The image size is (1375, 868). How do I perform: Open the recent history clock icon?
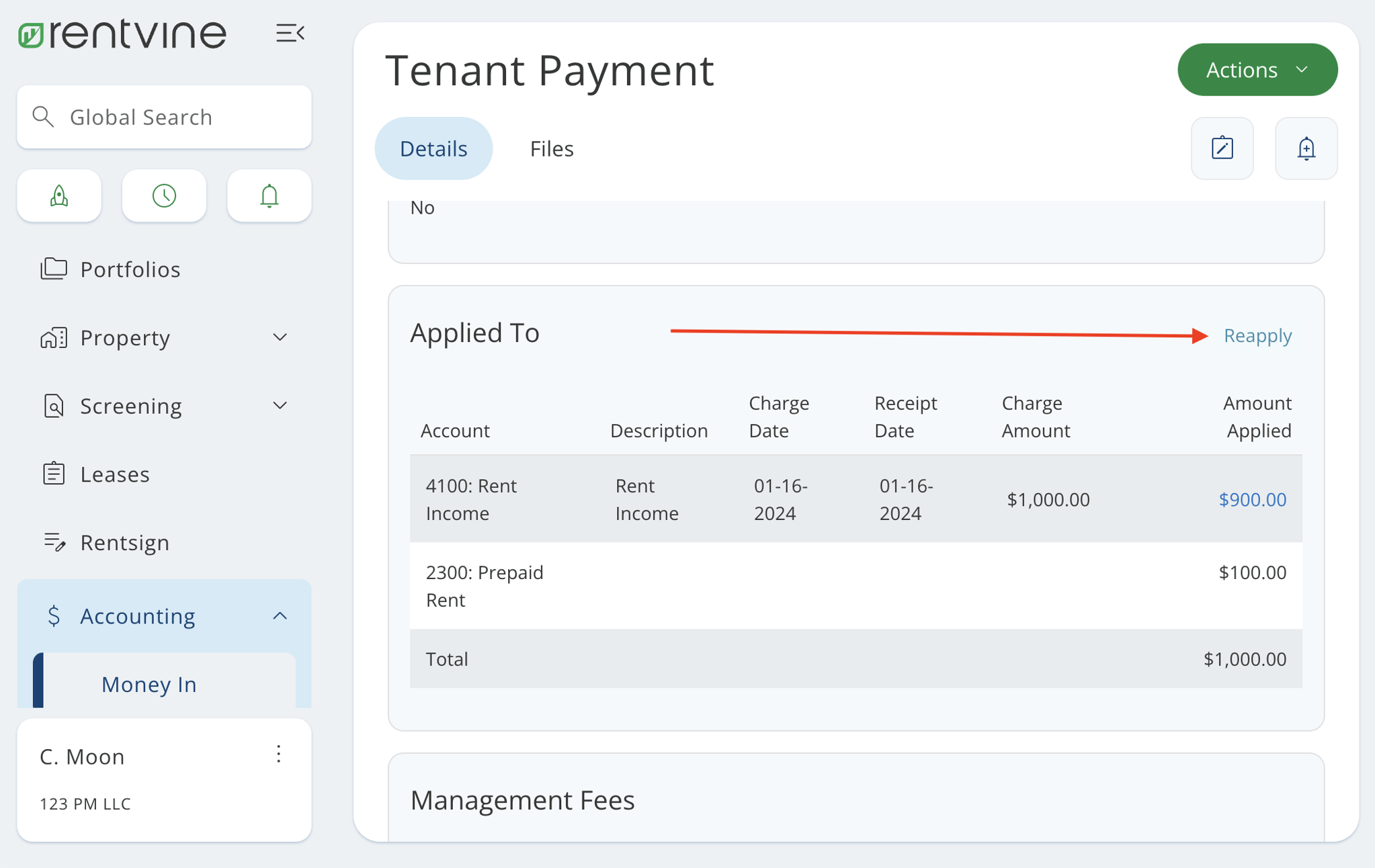[x=164, y=196]
